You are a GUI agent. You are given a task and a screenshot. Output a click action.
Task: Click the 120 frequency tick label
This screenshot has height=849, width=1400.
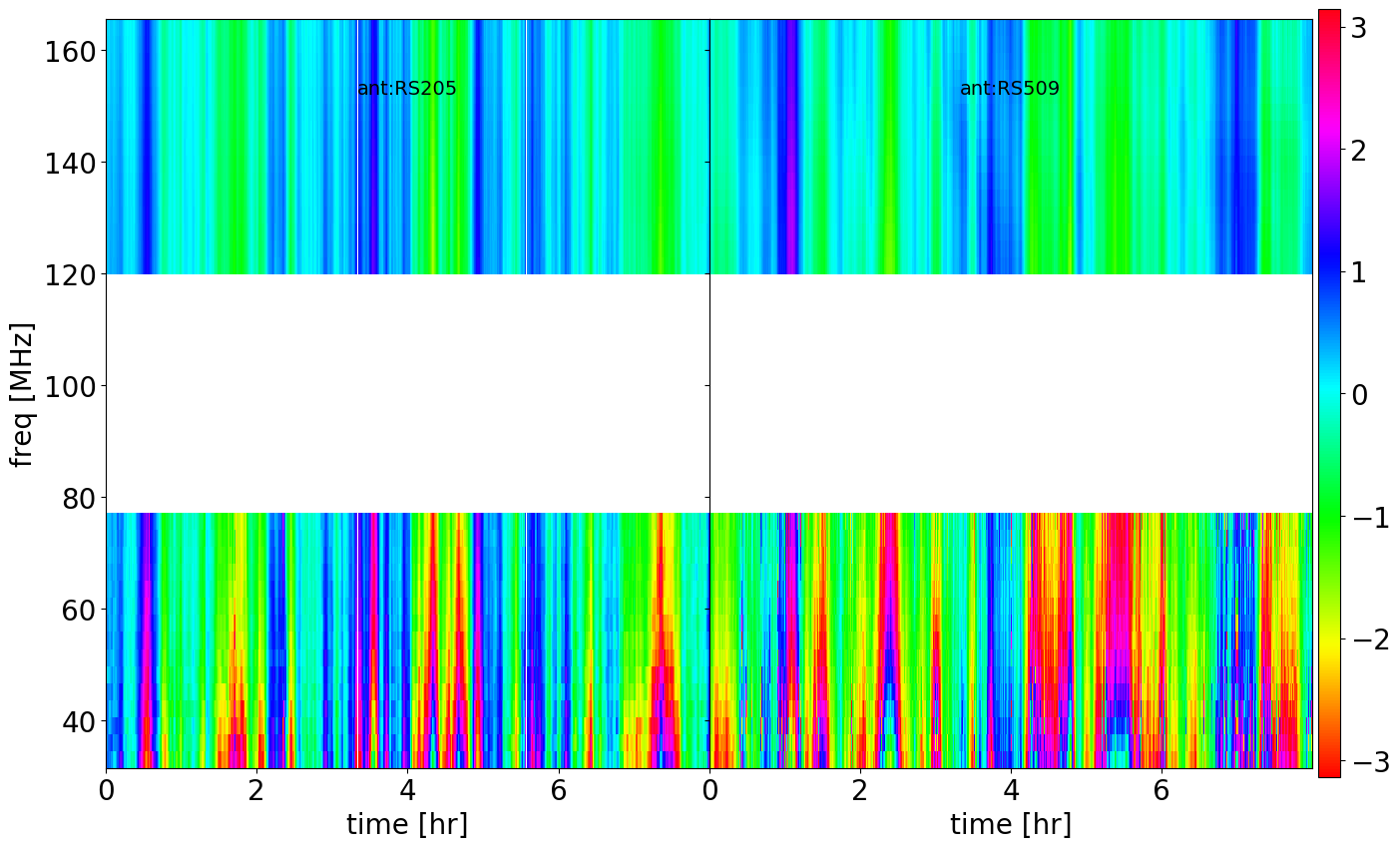pos(70,274)
